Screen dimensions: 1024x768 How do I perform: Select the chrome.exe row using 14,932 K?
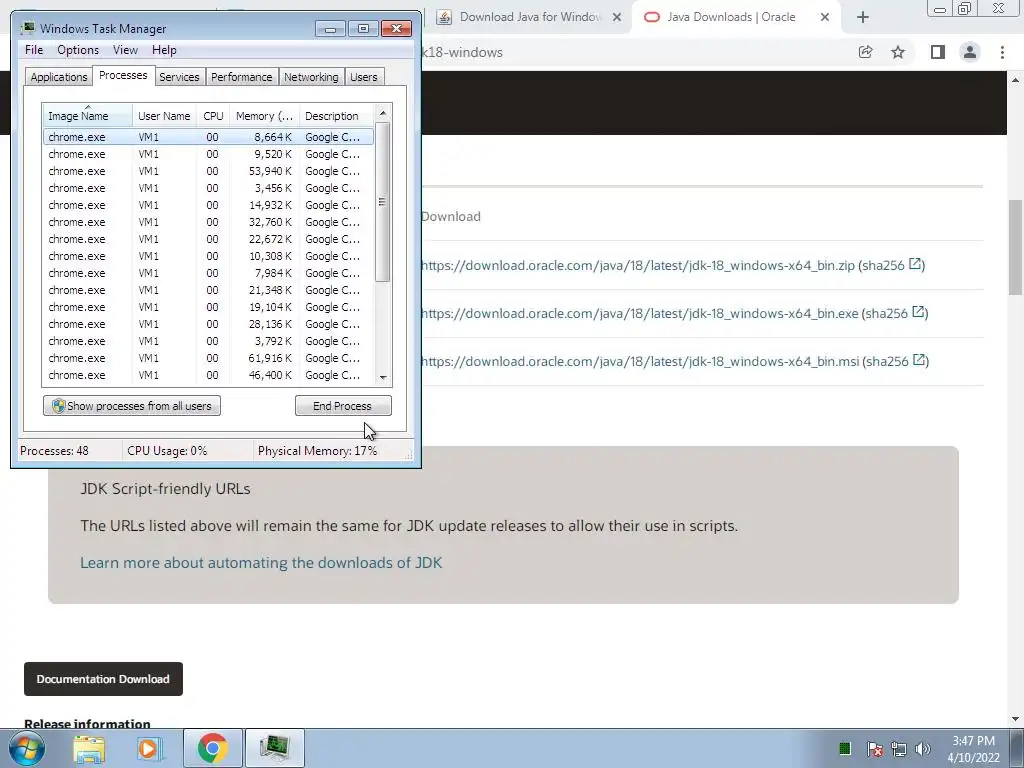208,205
